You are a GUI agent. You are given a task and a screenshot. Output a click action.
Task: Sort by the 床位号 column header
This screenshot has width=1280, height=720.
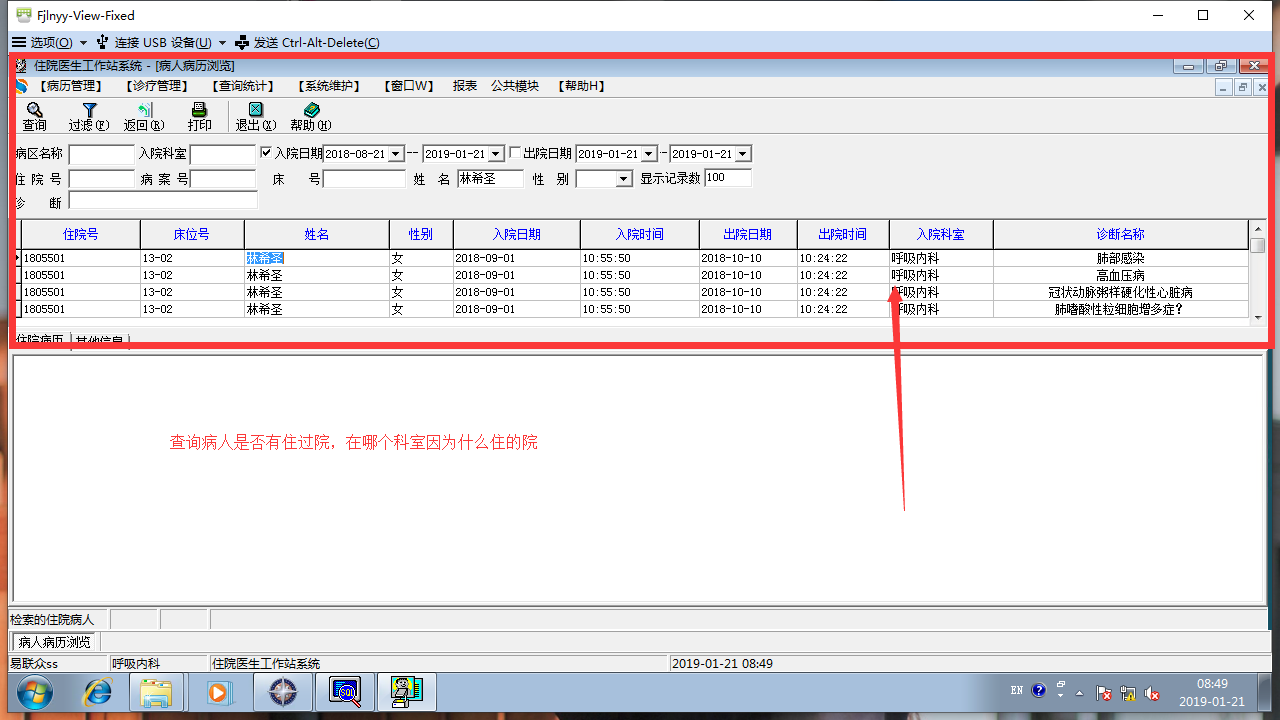click(x=192, y=234)
